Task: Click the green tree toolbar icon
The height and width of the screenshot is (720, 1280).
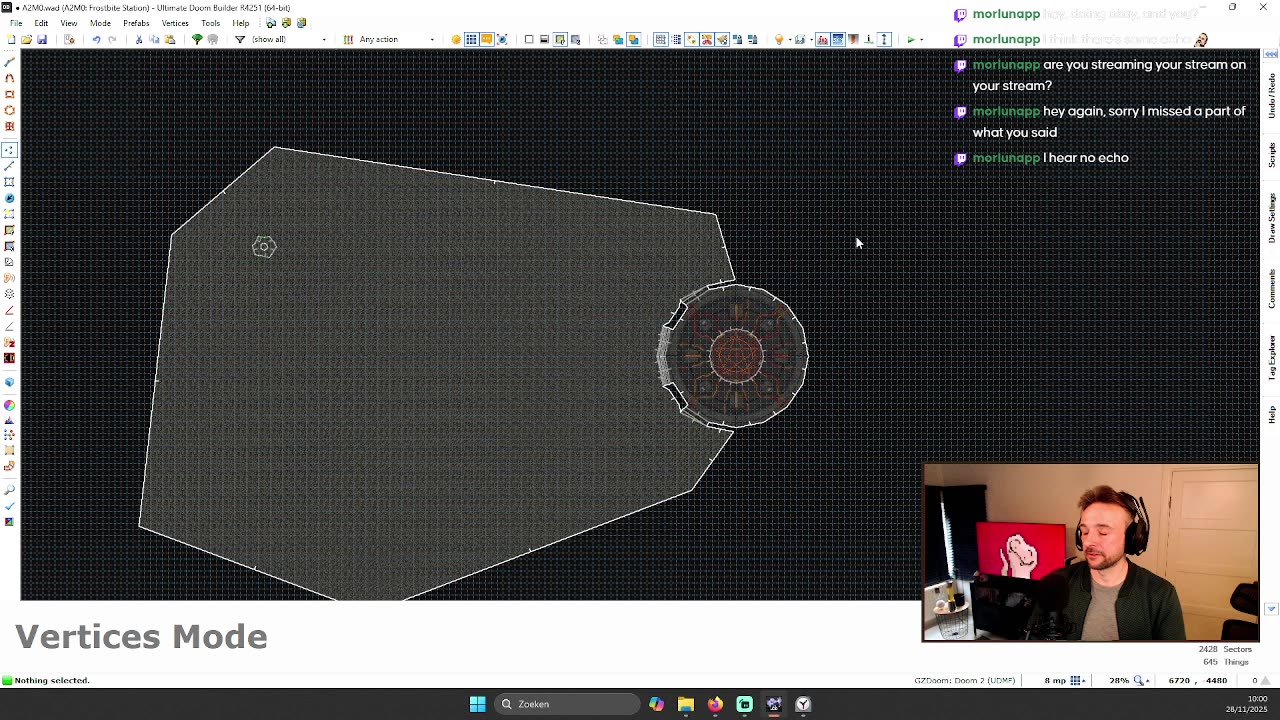Action: coord(197,39)
